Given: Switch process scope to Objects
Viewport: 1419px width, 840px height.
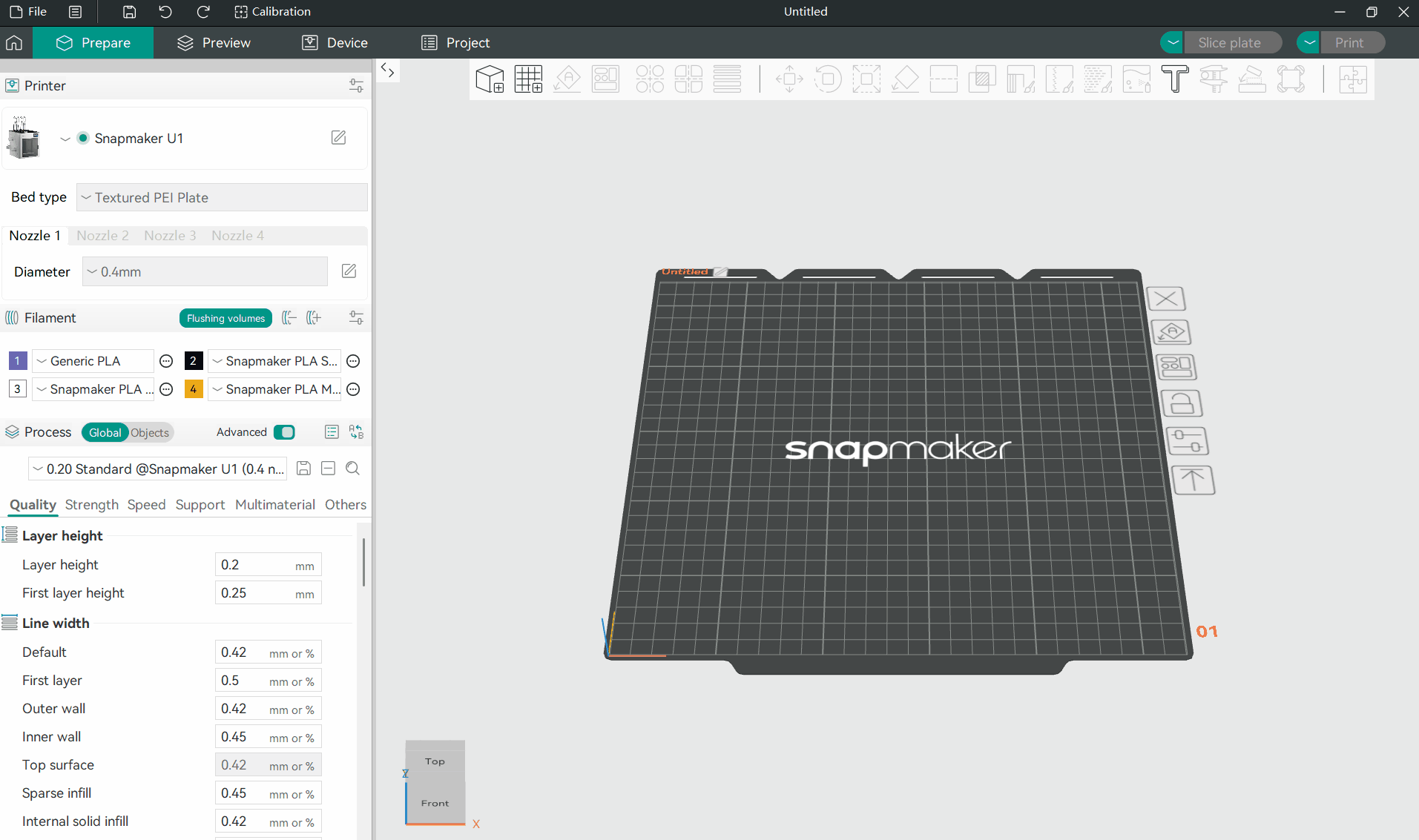Looking at the screenshot, I should [150, 433].
